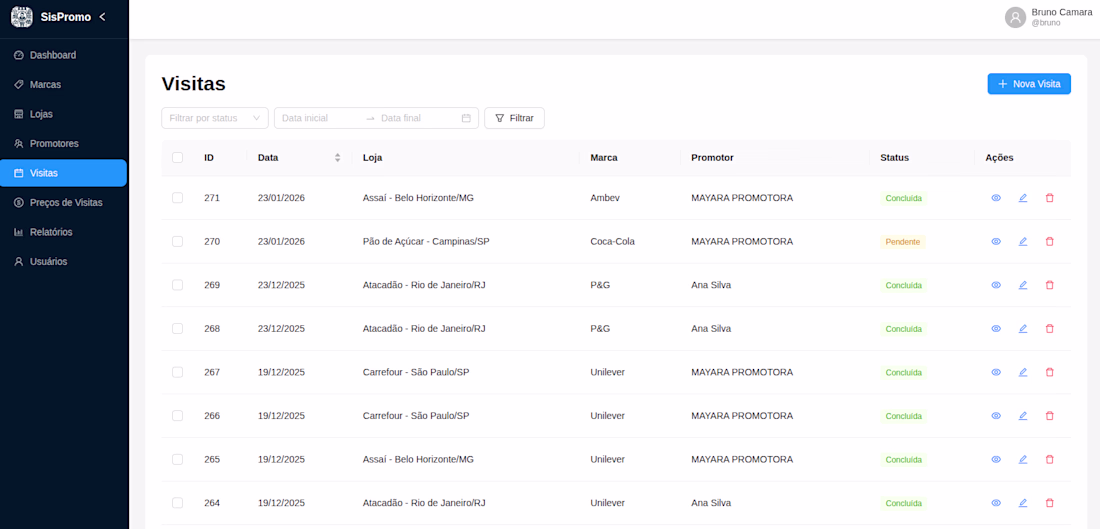
Task: View details of visit 269 via eye icon
Action: click(x=996, y=285)
